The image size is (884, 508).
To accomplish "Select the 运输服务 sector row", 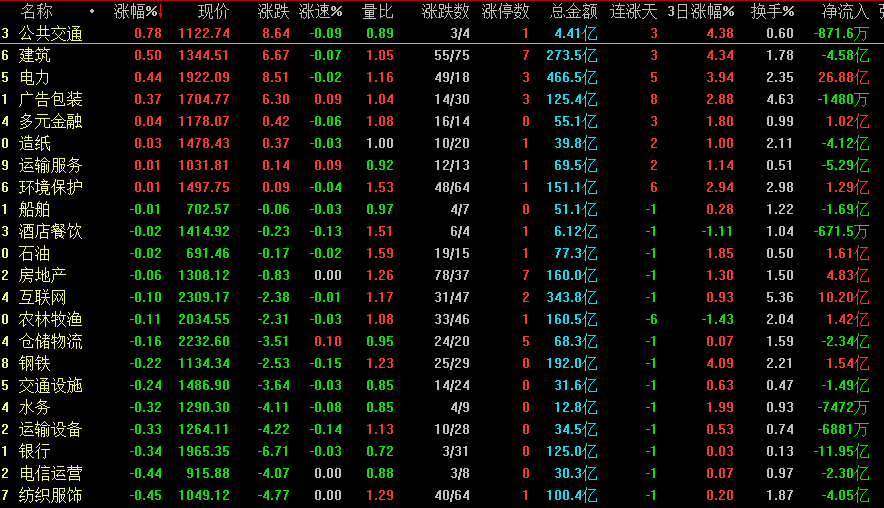I will click(x=442, y=165).
